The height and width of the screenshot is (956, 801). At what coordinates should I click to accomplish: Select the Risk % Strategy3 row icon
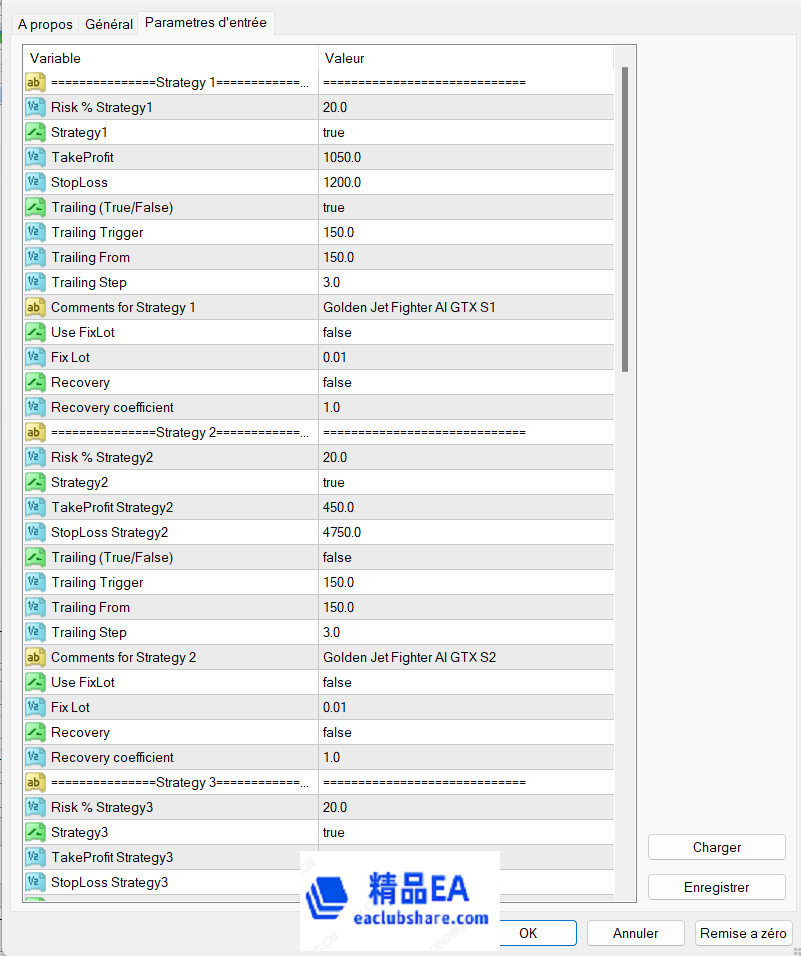coord(35,807)
